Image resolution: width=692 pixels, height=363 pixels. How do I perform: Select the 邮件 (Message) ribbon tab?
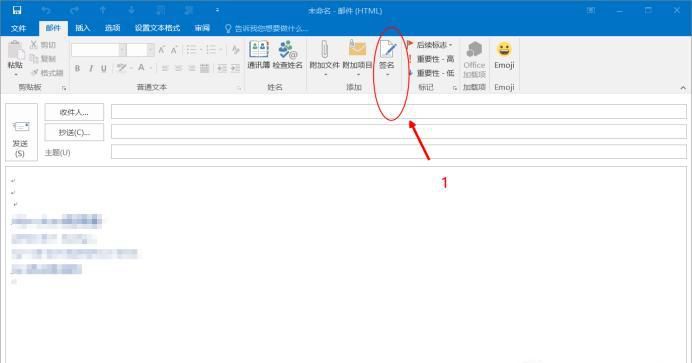(53, 28)
